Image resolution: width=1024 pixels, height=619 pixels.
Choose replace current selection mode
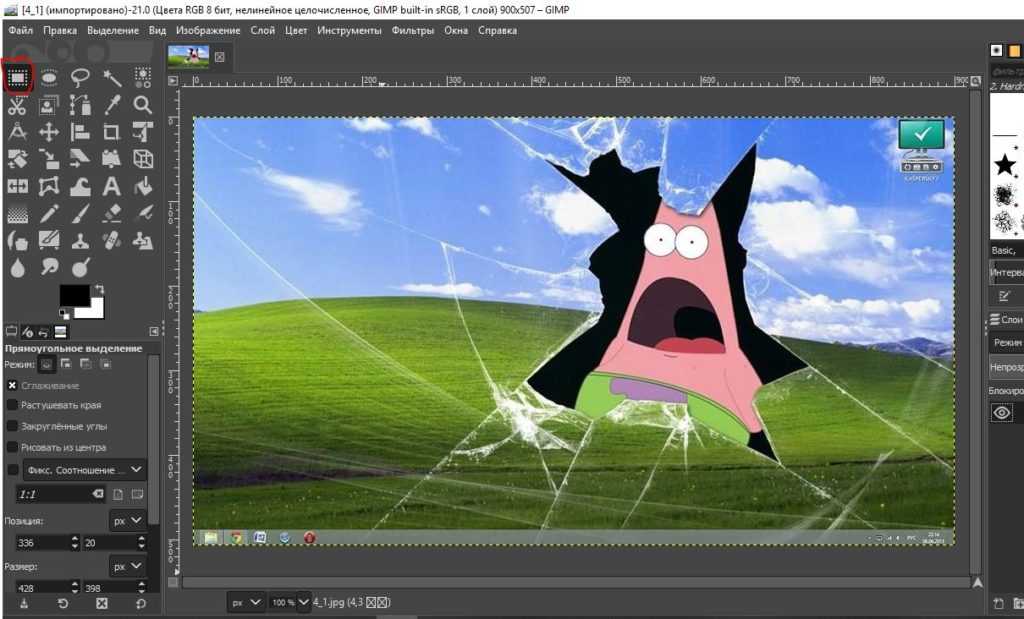coord(46,364)
